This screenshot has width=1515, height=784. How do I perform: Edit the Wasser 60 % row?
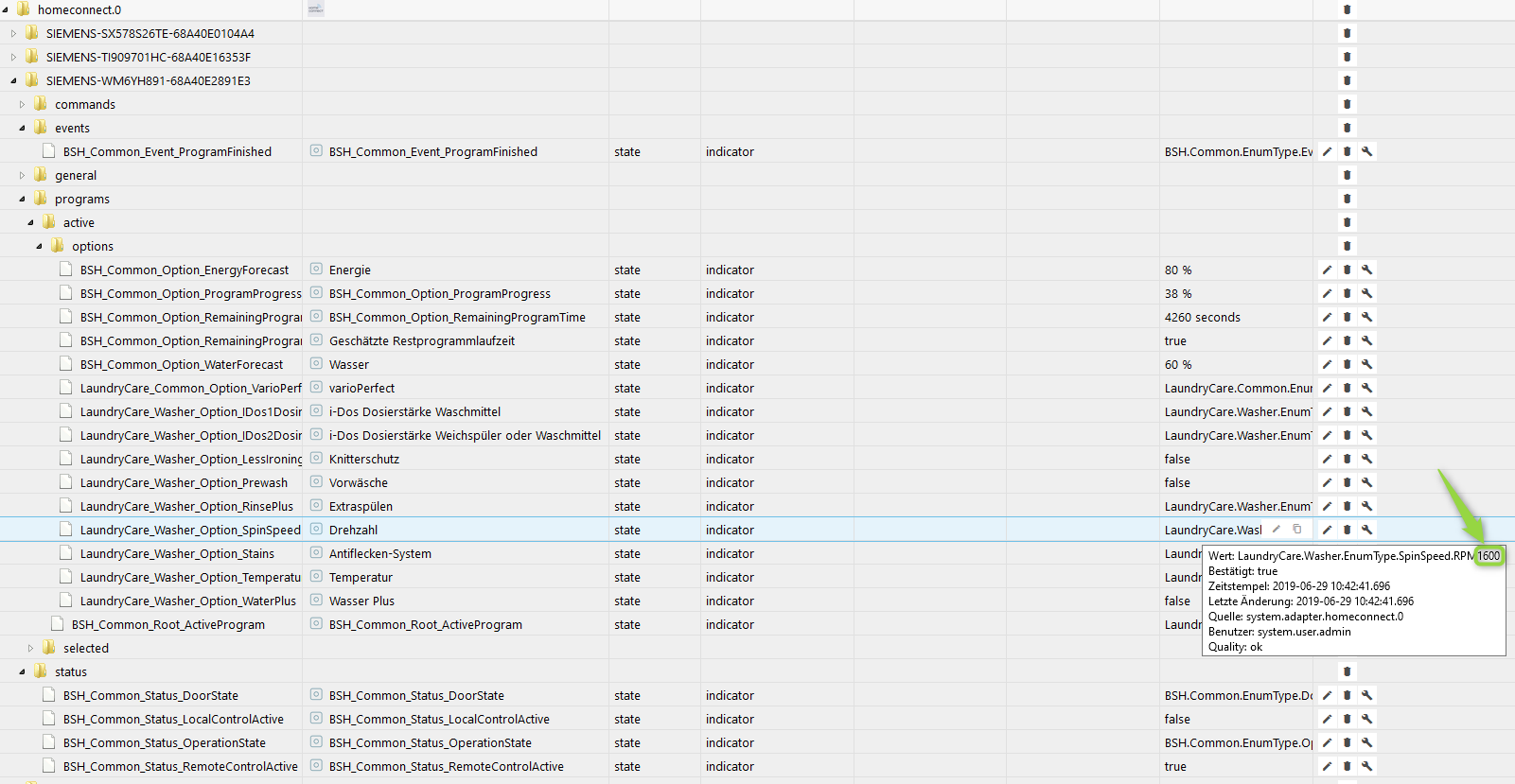tap(1327, 364)
